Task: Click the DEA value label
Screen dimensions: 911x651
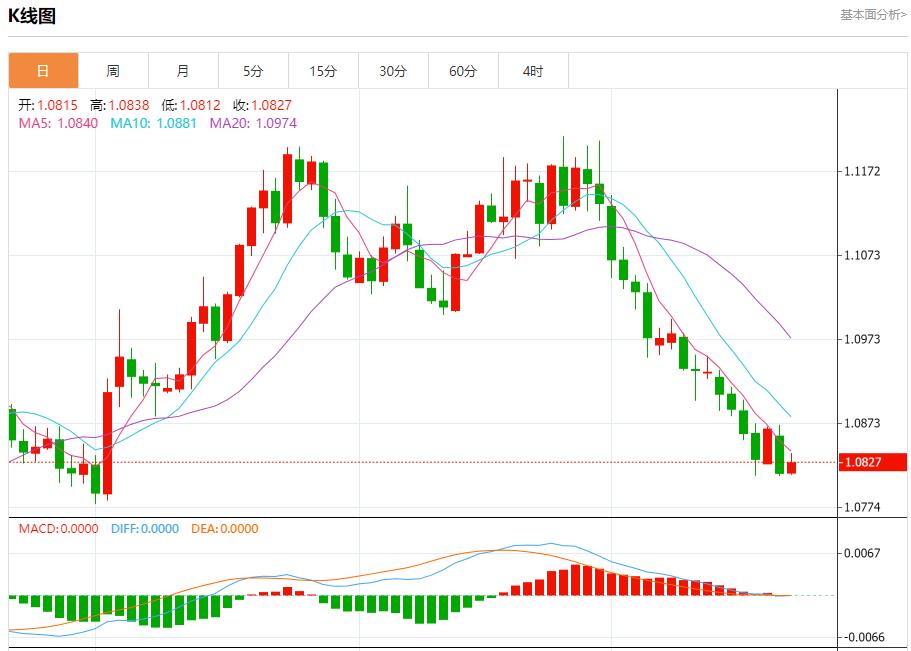Action: click(224, 529)
